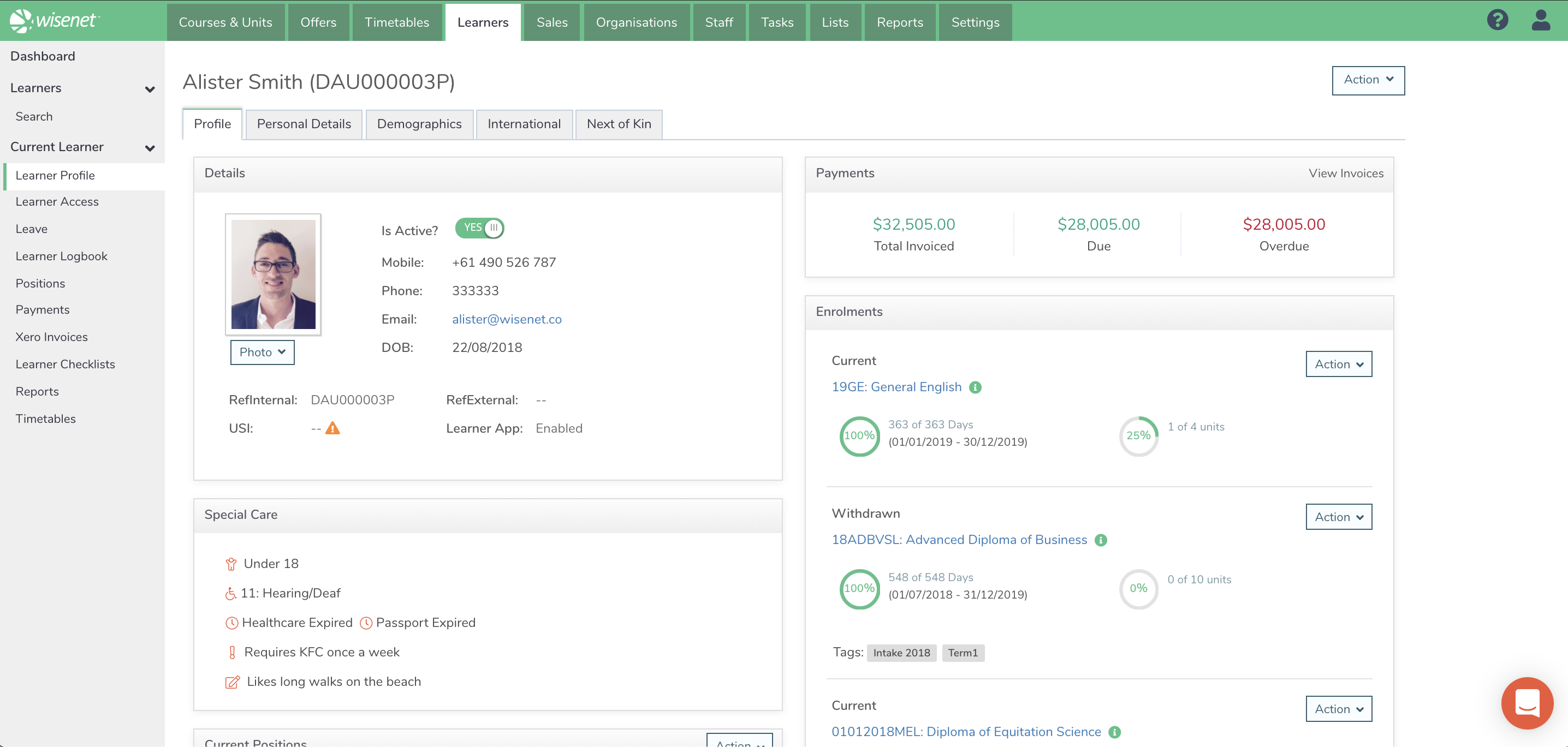1568x747 pixels.
Task: Collapse the Learners sidebar section
Action: (x=150, y=89)
